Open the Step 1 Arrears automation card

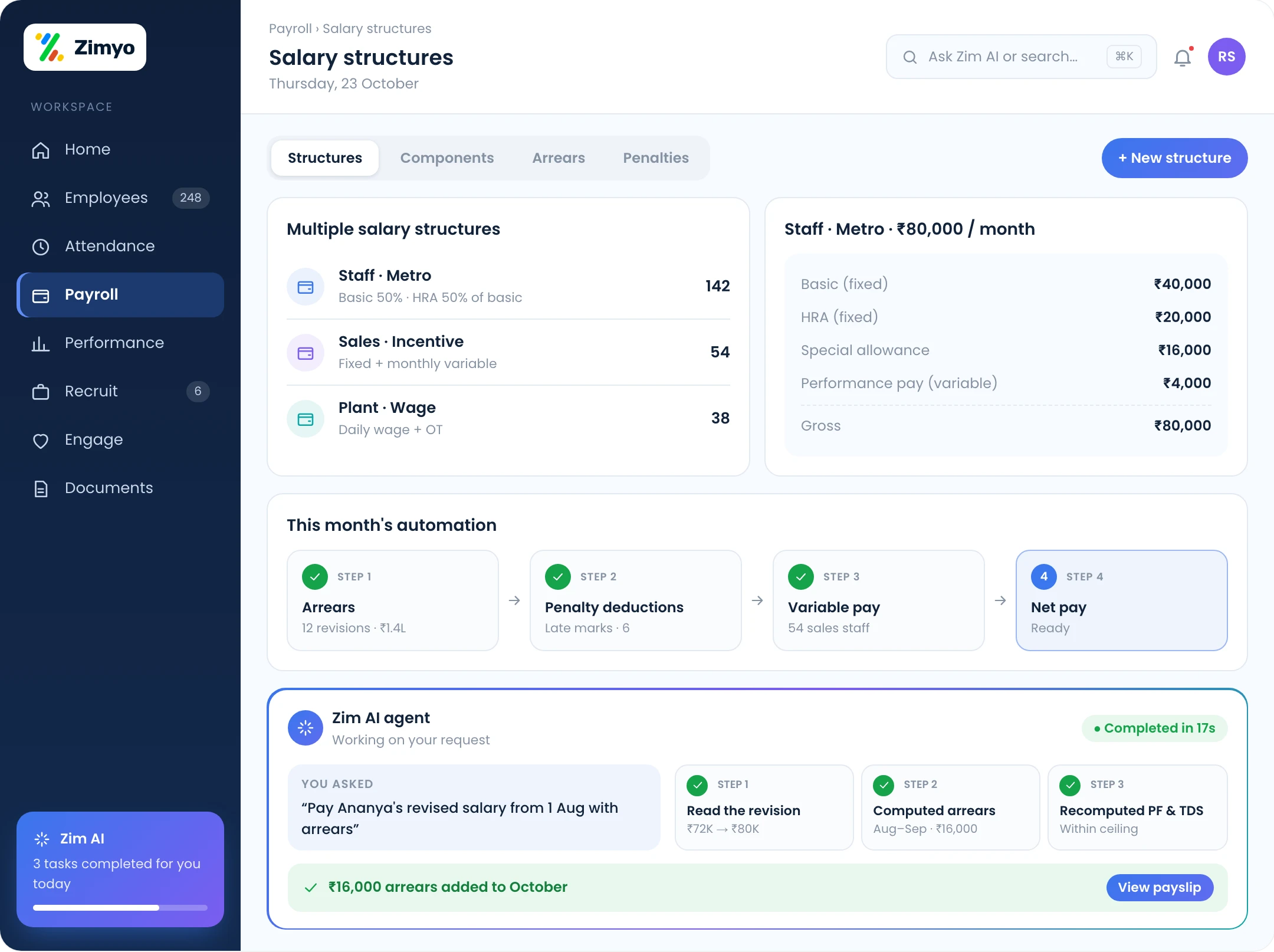point(393,600)
